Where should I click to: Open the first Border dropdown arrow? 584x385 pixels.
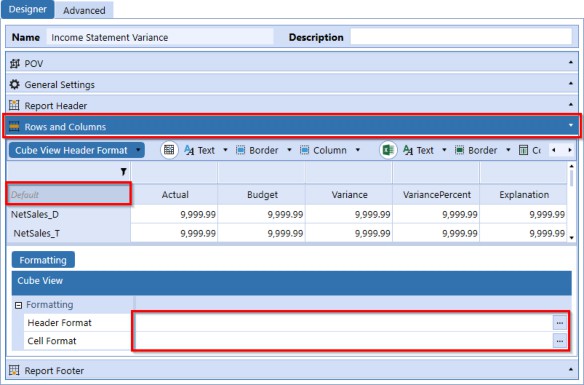289,150
